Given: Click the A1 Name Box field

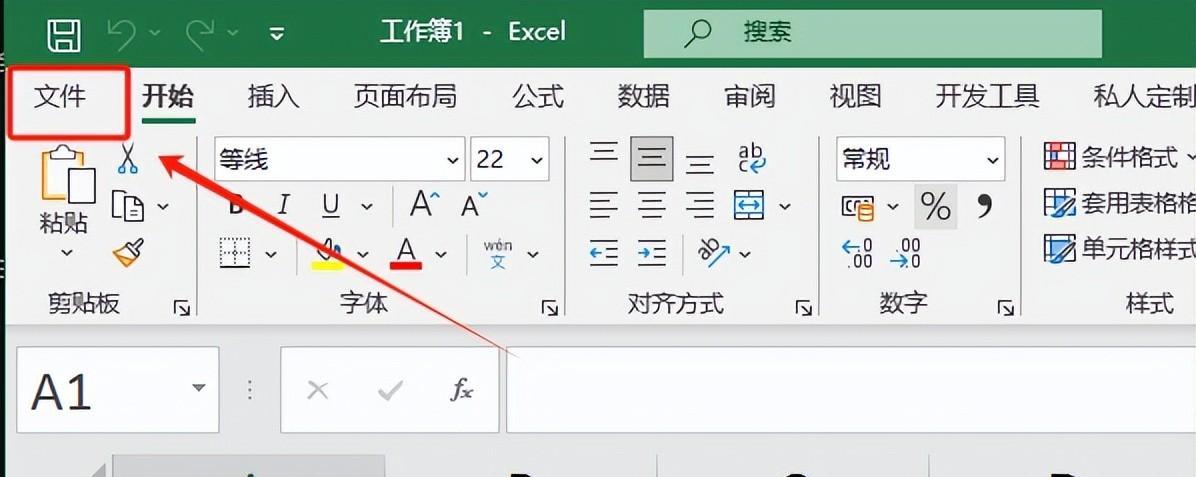Looking at the screenshot, I should point(117,390).
